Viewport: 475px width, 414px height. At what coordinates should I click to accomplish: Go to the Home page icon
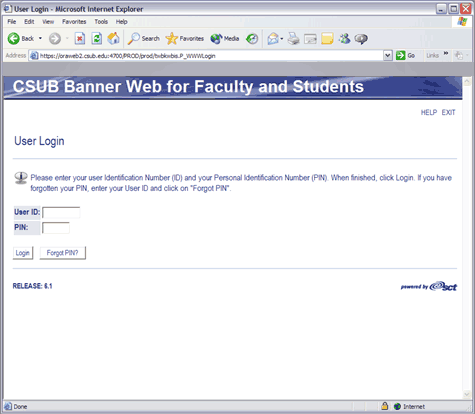point(113,39)
